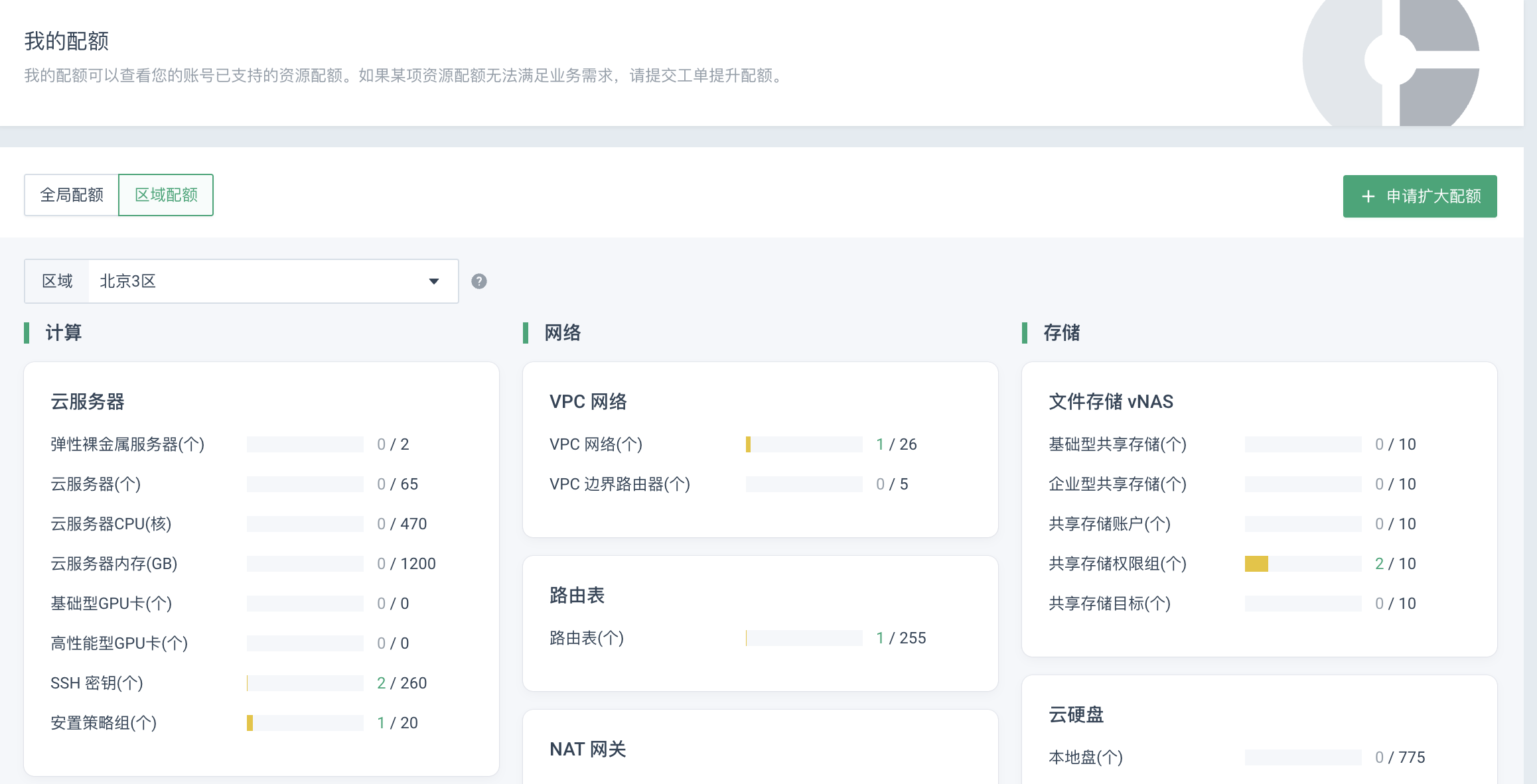
Task: Click 申请扩大配额 button
Action: click(x=1420, y=196)
